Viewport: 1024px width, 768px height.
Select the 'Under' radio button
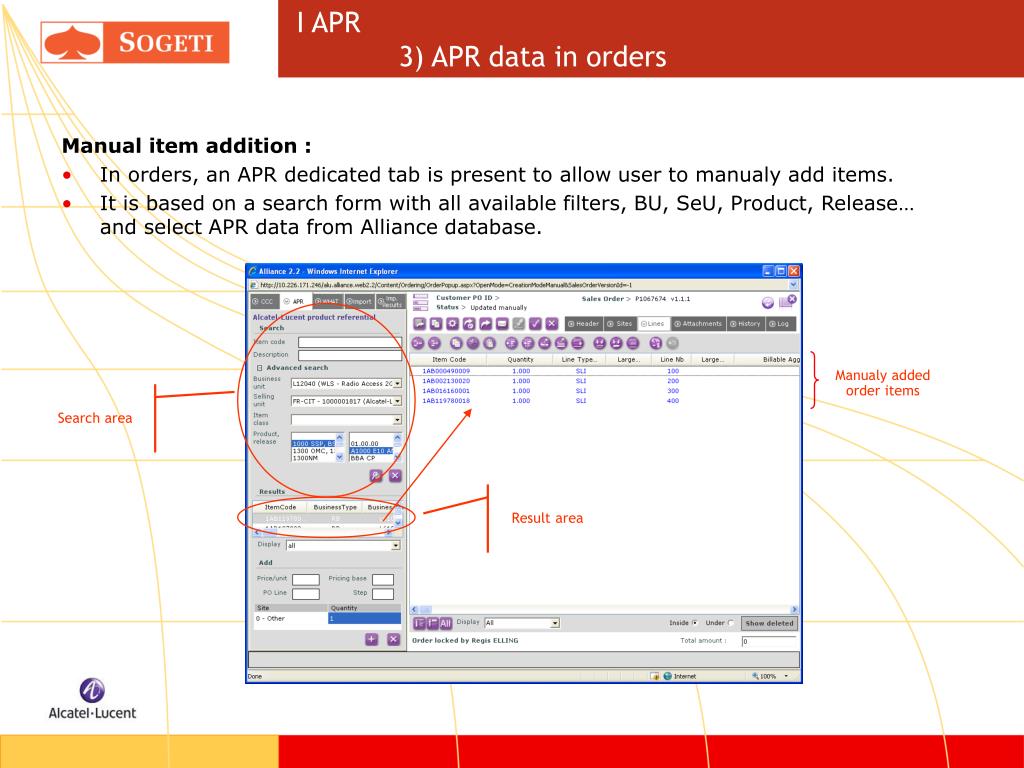pyautogui.click(x=730, y=623)
